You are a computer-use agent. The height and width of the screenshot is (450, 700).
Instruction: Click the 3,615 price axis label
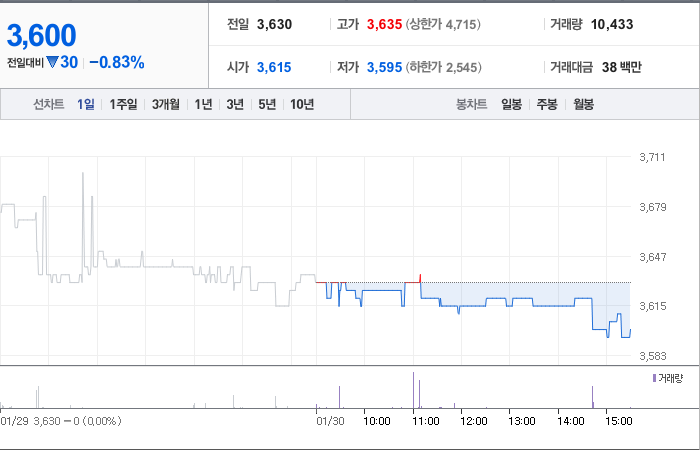coord(653,306)
